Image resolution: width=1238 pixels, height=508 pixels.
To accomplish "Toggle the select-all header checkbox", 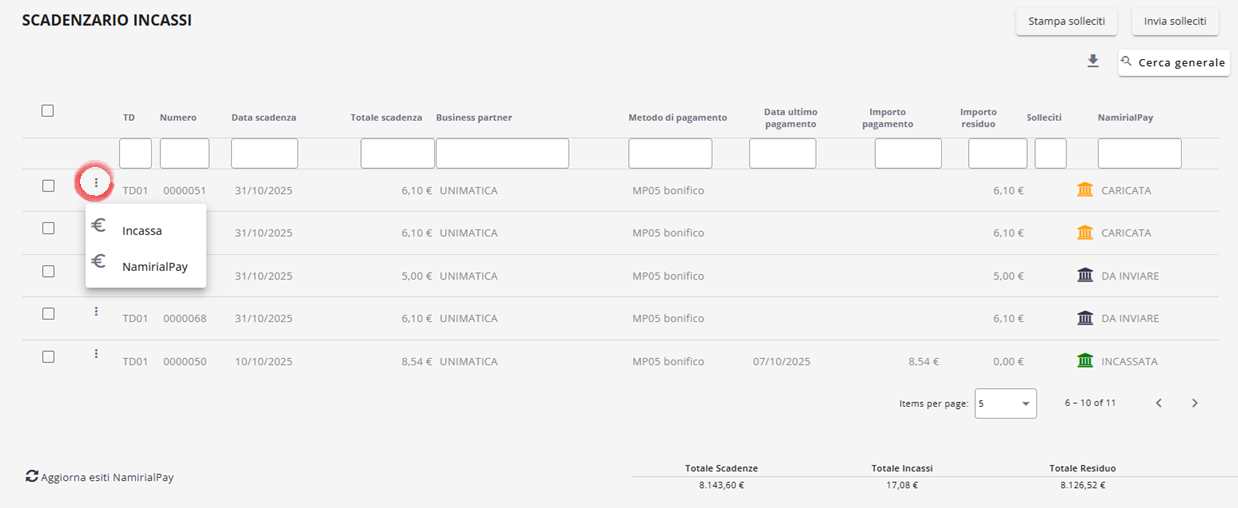I will pyautogui.click(x=48, y=111).
